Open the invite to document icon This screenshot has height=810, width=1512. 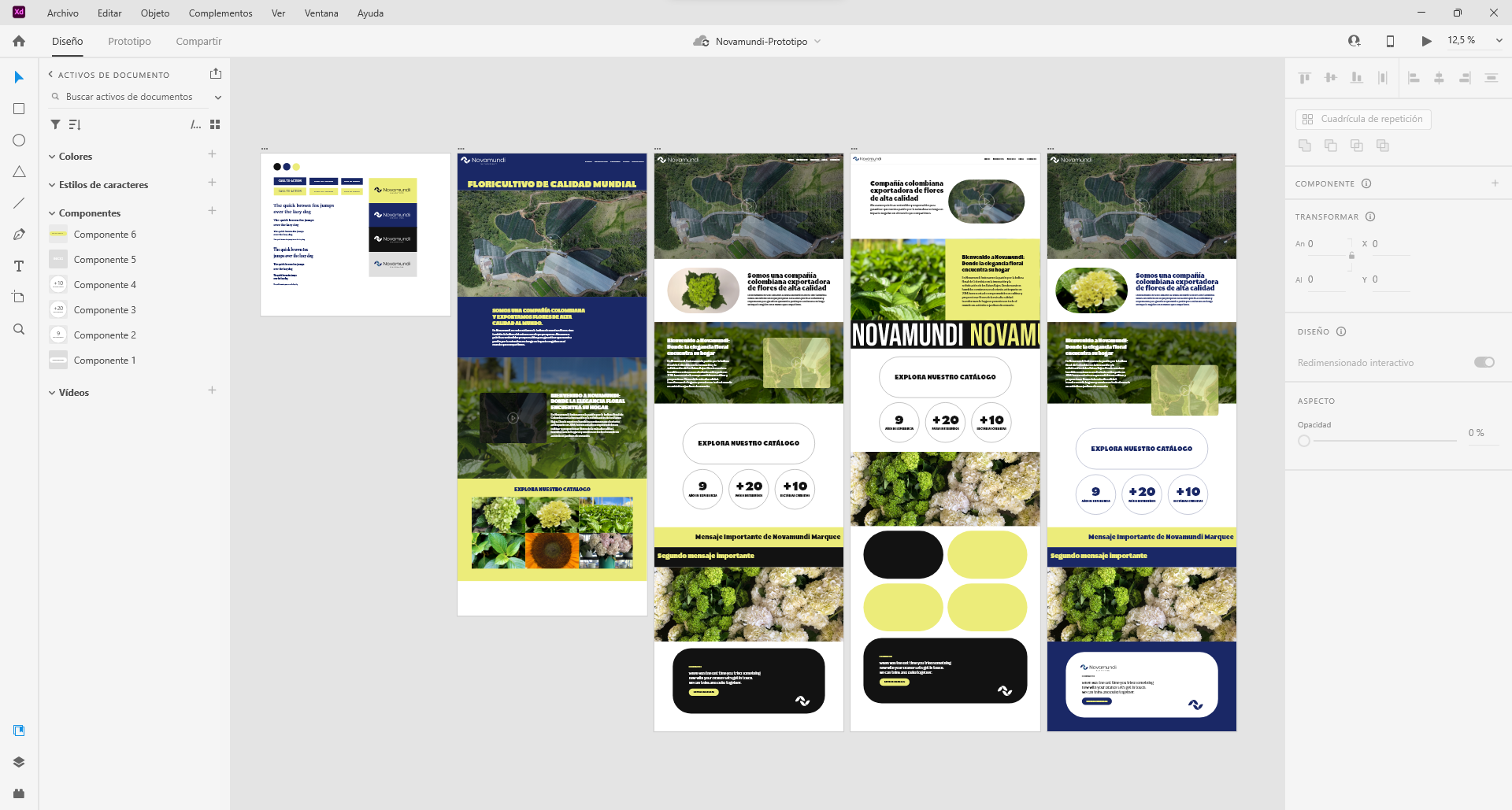1354,41
